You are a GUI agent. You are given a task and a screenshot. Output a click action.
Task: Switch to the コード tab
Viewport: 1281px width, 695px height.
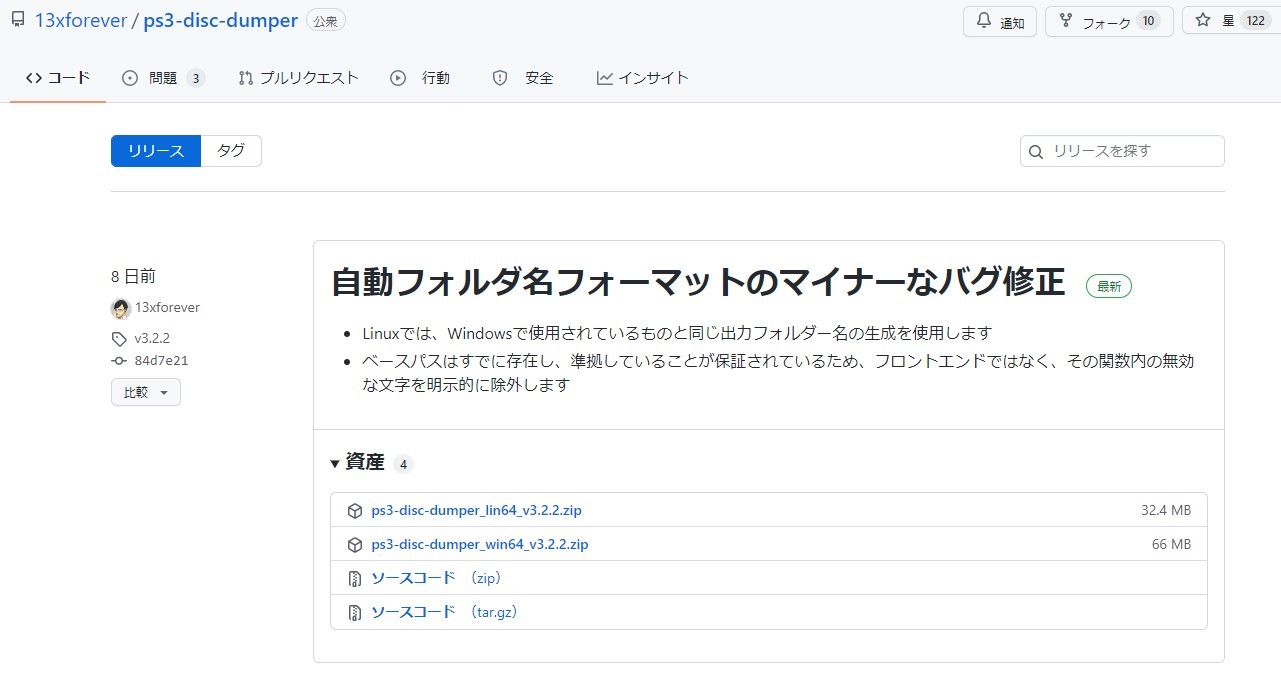(x=58, y=78)
